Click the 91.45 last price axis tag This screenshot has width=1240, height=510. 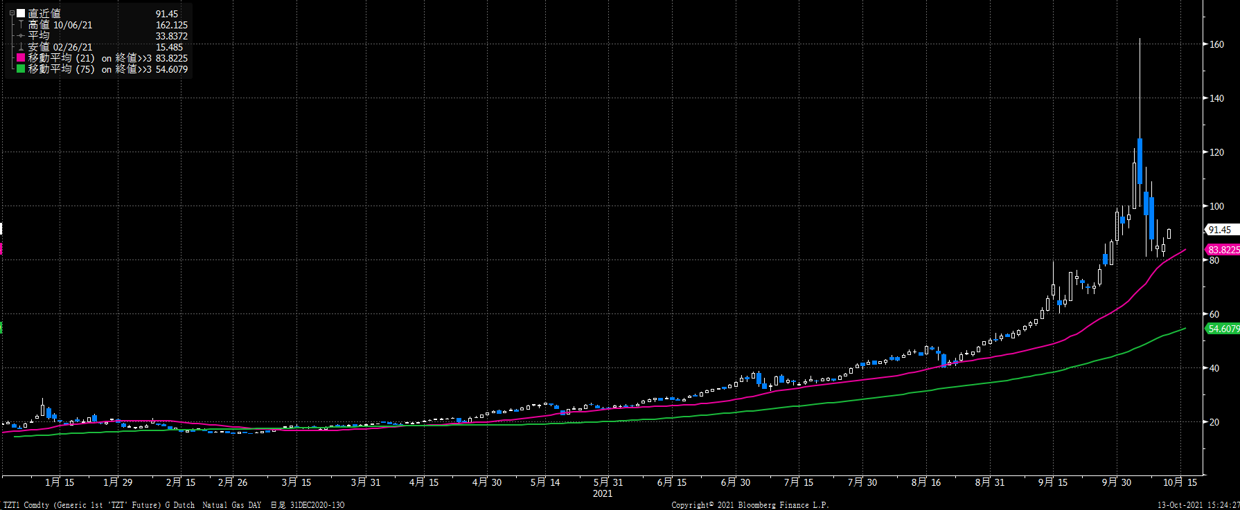(1219, 230)
